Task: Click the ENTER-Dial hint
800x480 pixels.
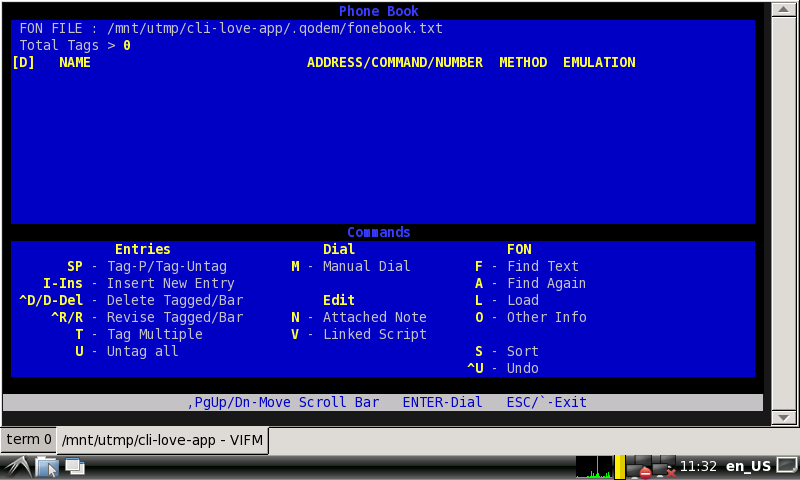Action: click(442, 402)
